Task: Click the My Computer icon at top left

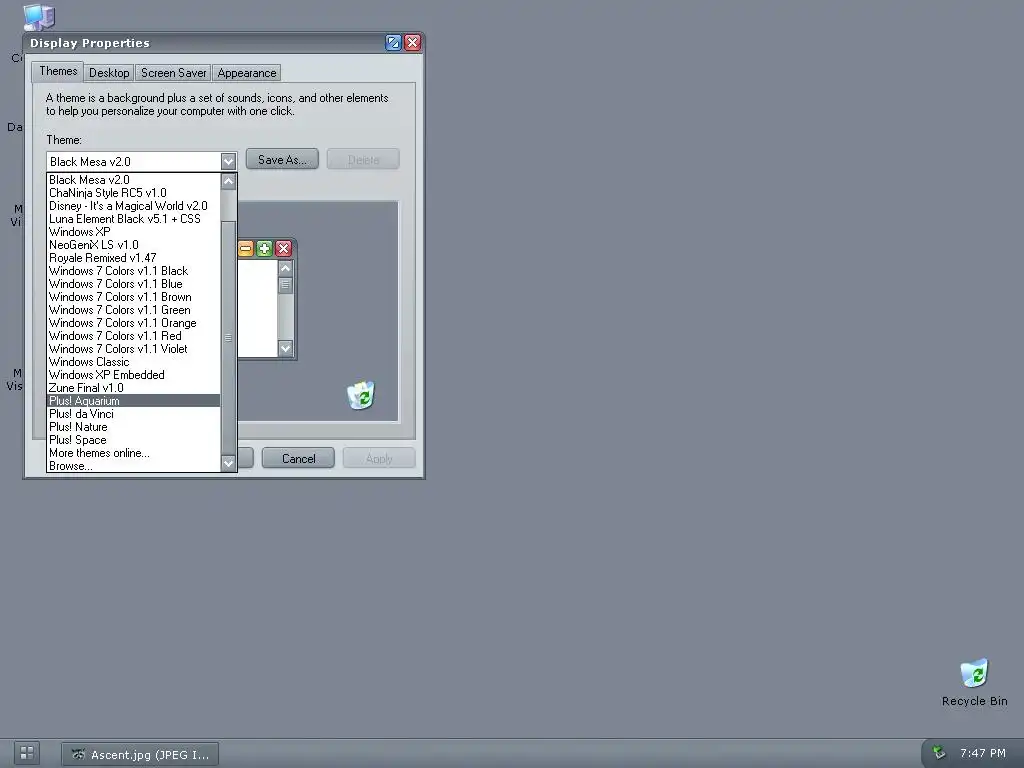Action: click(39, 16)
